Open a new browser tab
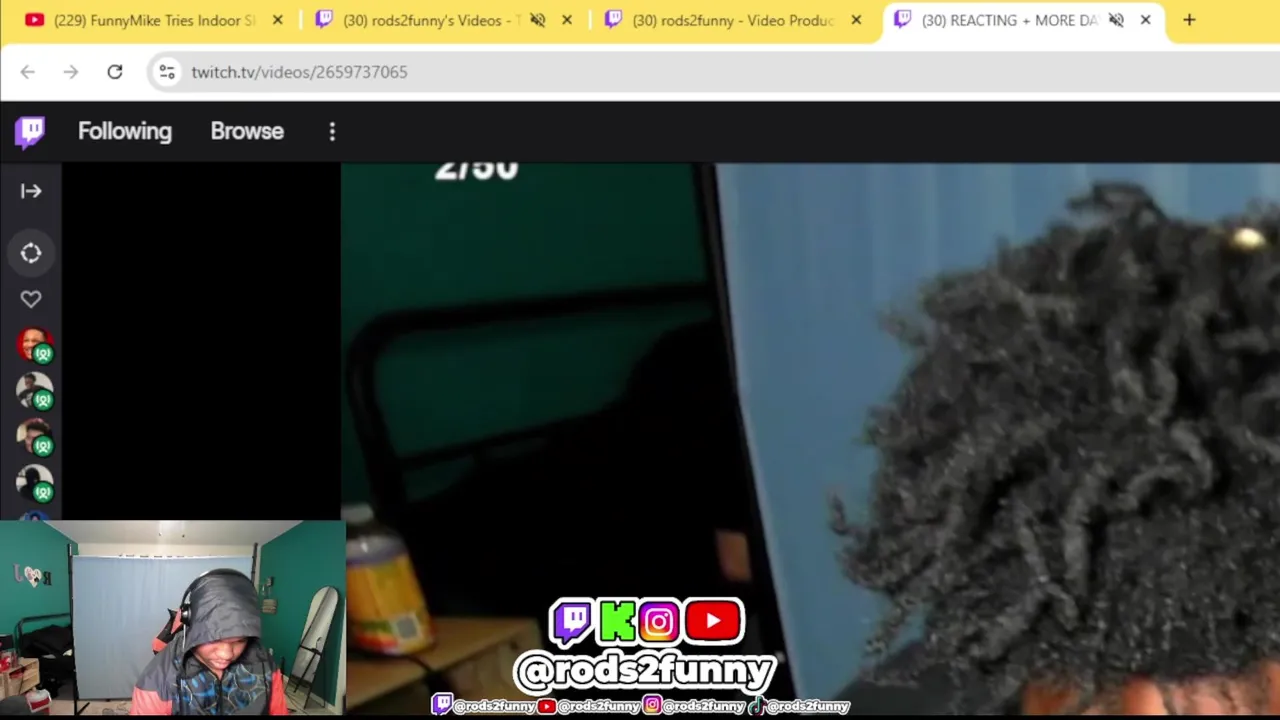The width and height of the screenshot is (1280, 720). point(1189,20)
